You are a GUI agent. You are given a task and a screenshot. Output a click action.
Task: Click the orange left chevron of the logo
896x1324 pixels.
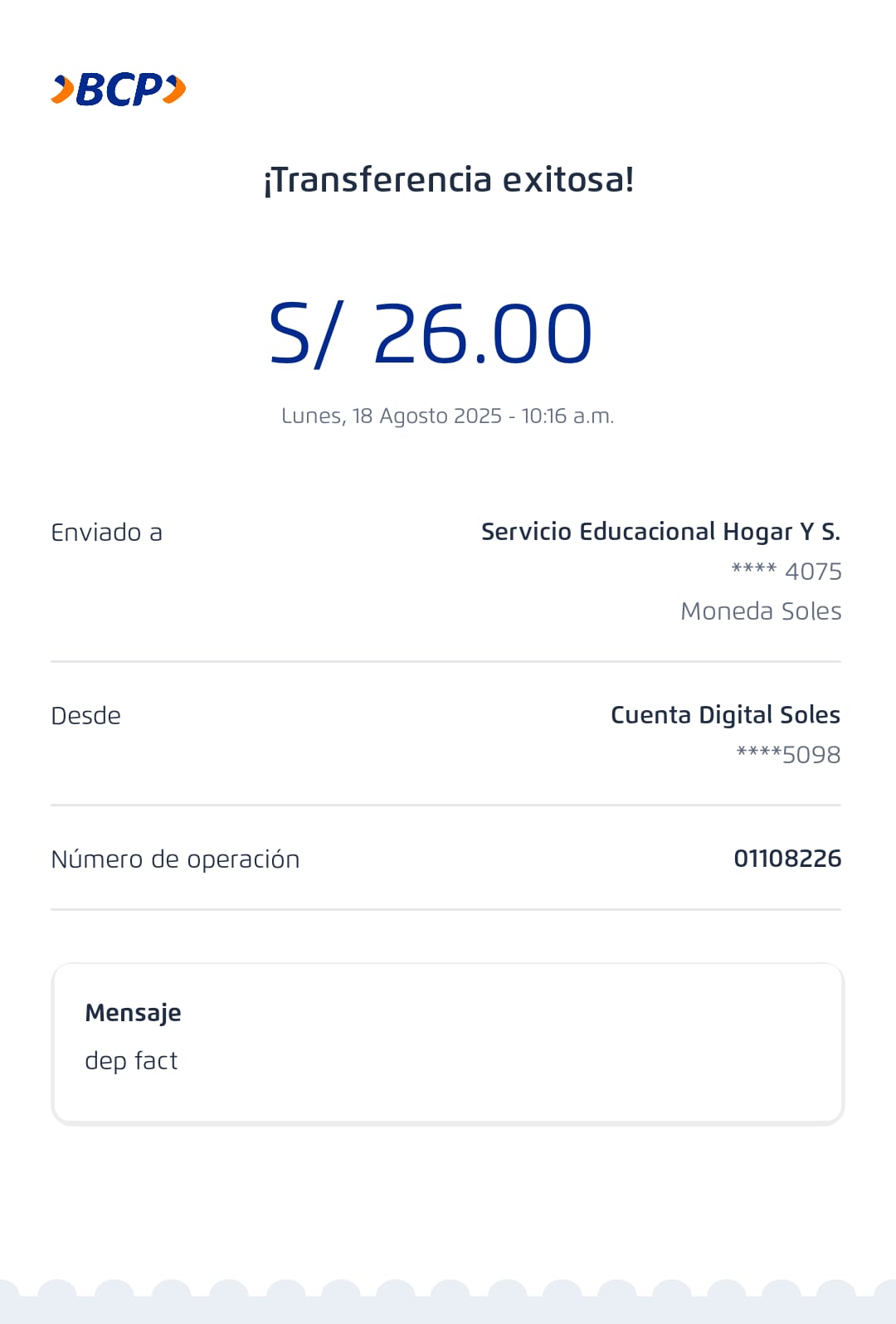coord(63,90)
